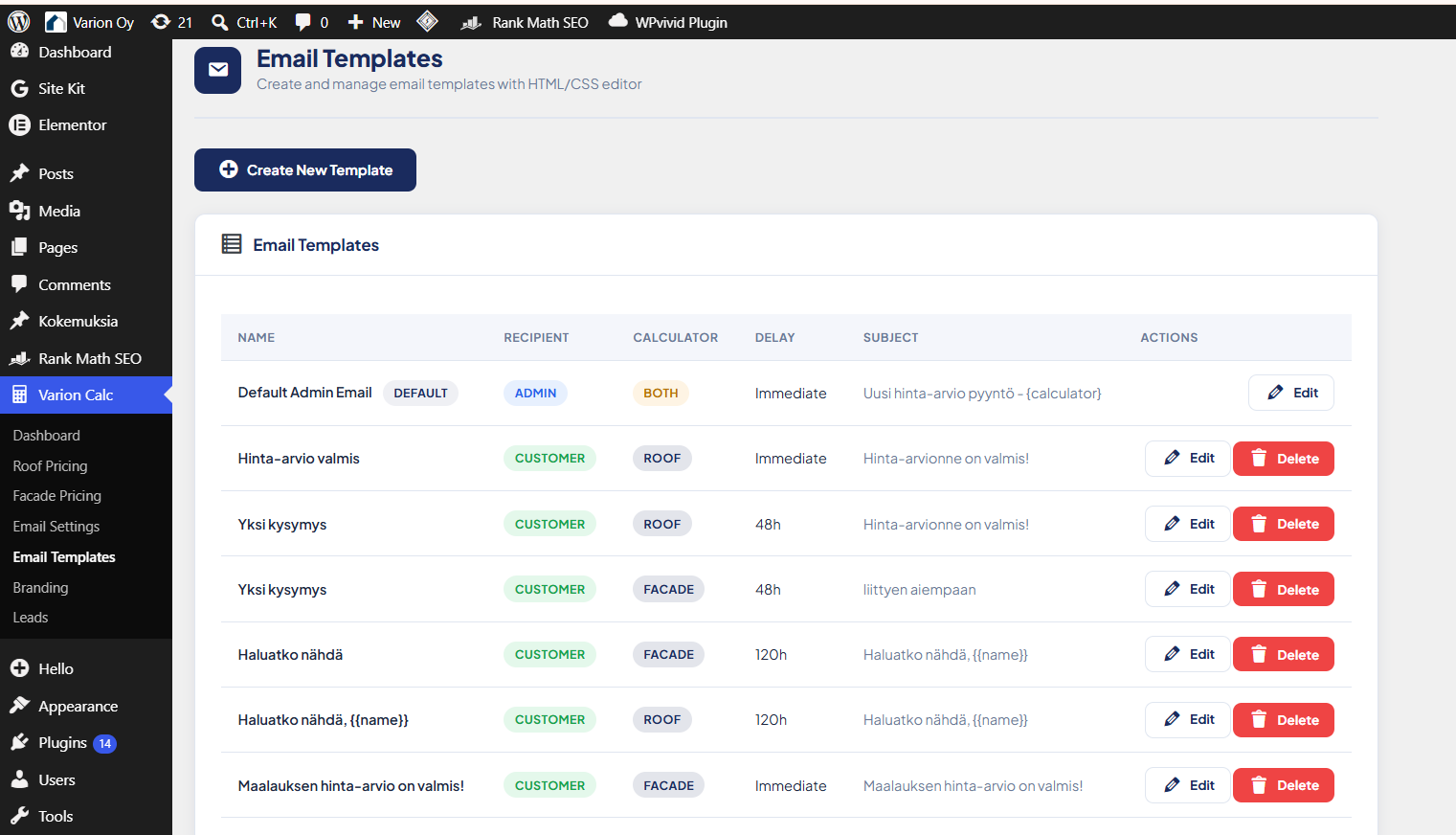Click the Hello sidebar icon
The width and height of the screenshot is (1456, 835).
pos(19,668)
